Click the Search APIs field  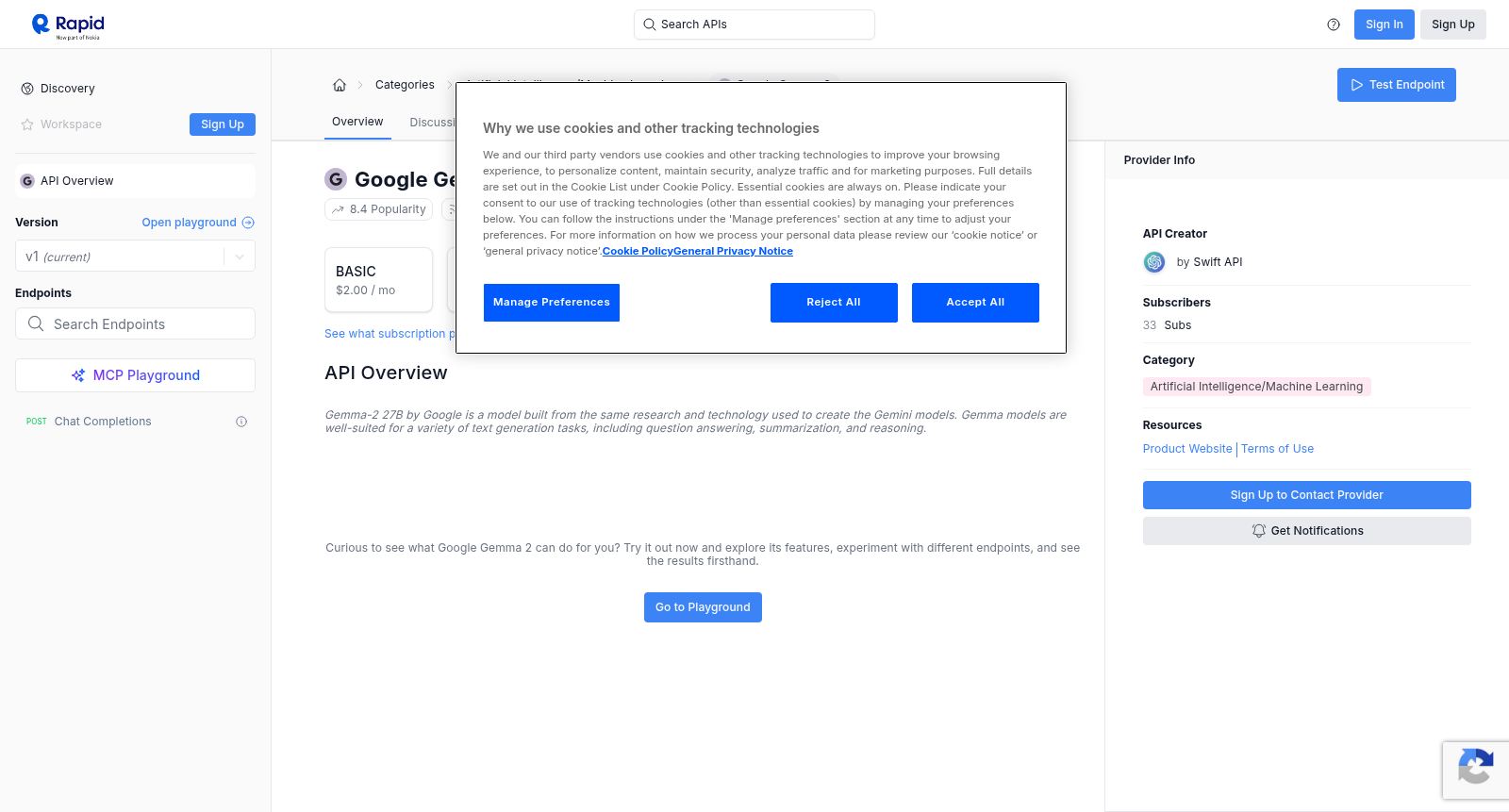click(x=754, y=25)
